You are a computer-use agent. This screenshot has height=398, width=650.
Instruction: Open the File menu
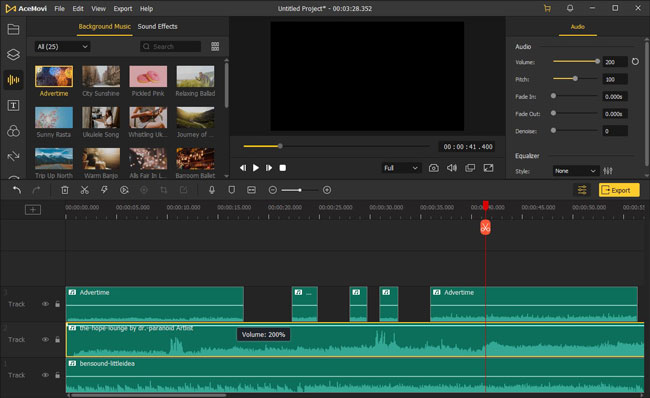pos(59,8)
